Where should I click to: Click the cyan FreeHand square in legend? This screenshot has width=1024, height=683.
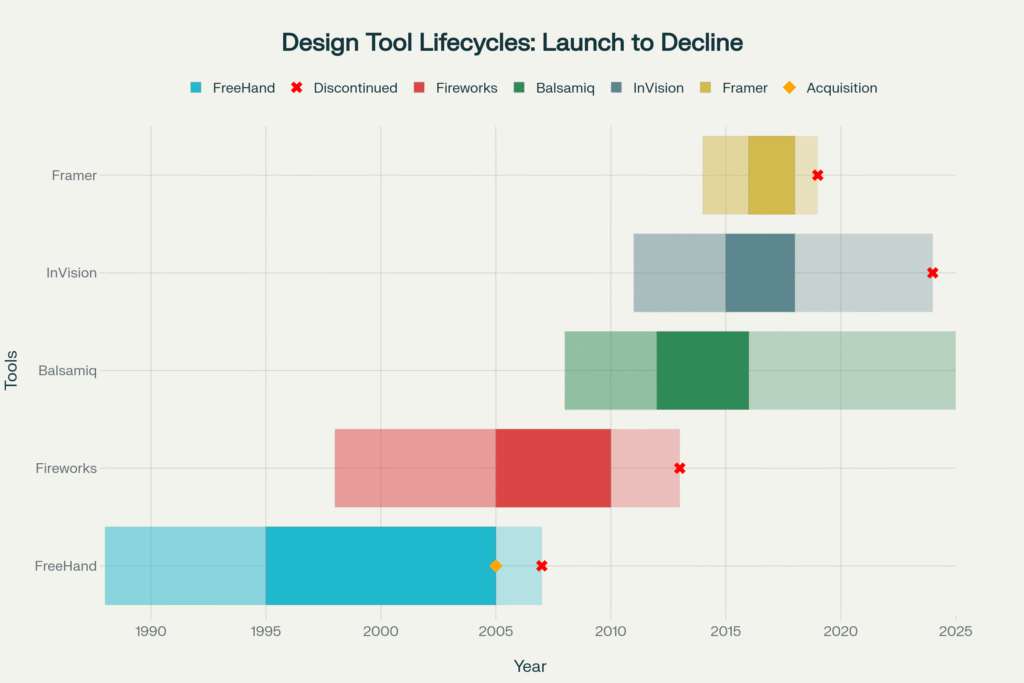196,88
